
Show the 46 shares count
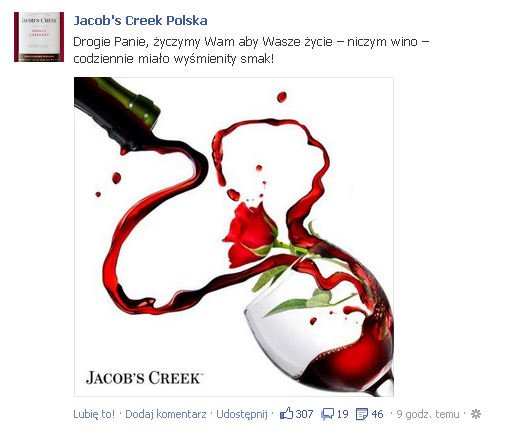pyautogui.click(x=377, y=414)
